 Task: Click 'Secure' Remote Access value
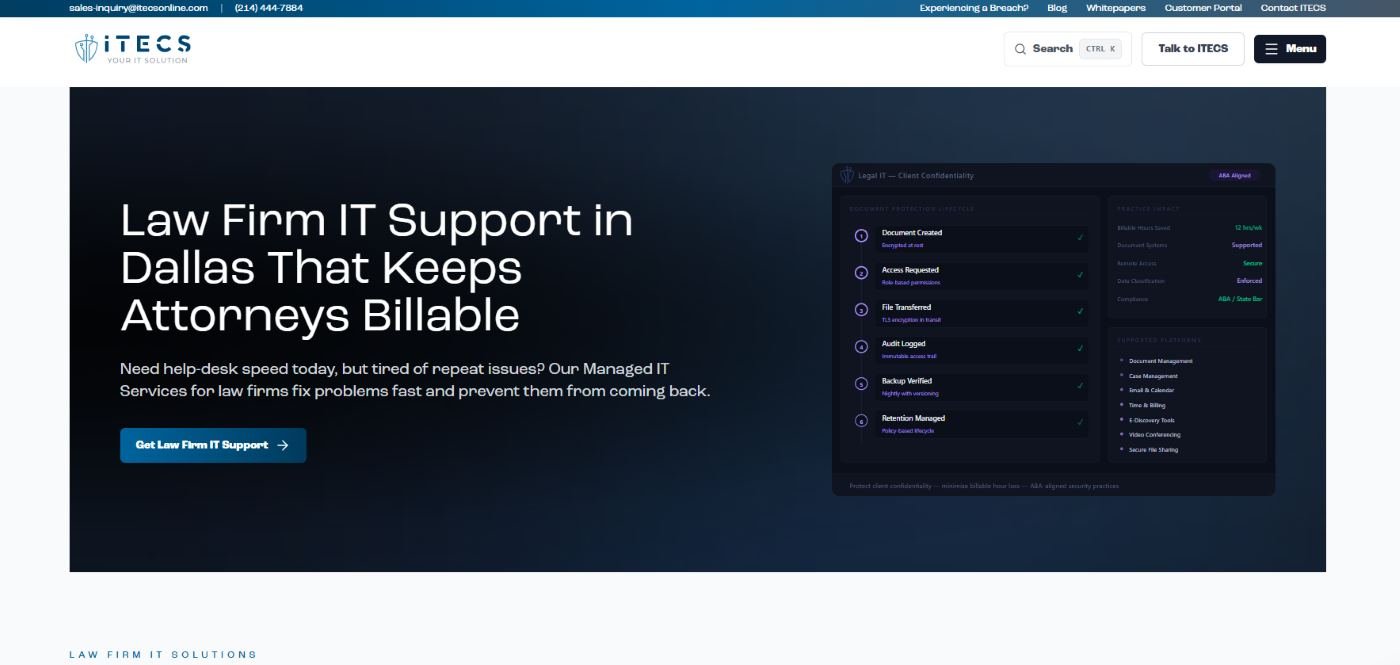point(1253,263)
